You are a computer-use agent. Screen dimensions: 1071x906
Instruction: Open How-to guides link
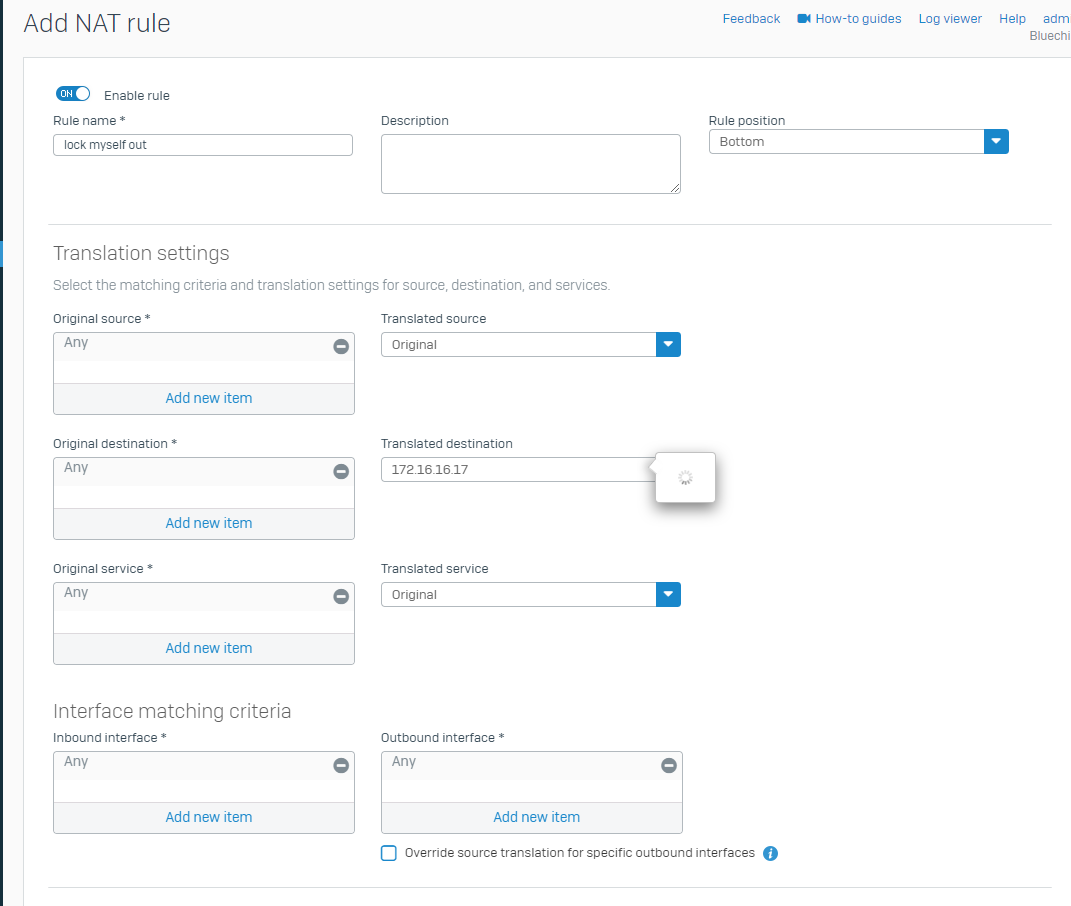(x=858, y=18)
